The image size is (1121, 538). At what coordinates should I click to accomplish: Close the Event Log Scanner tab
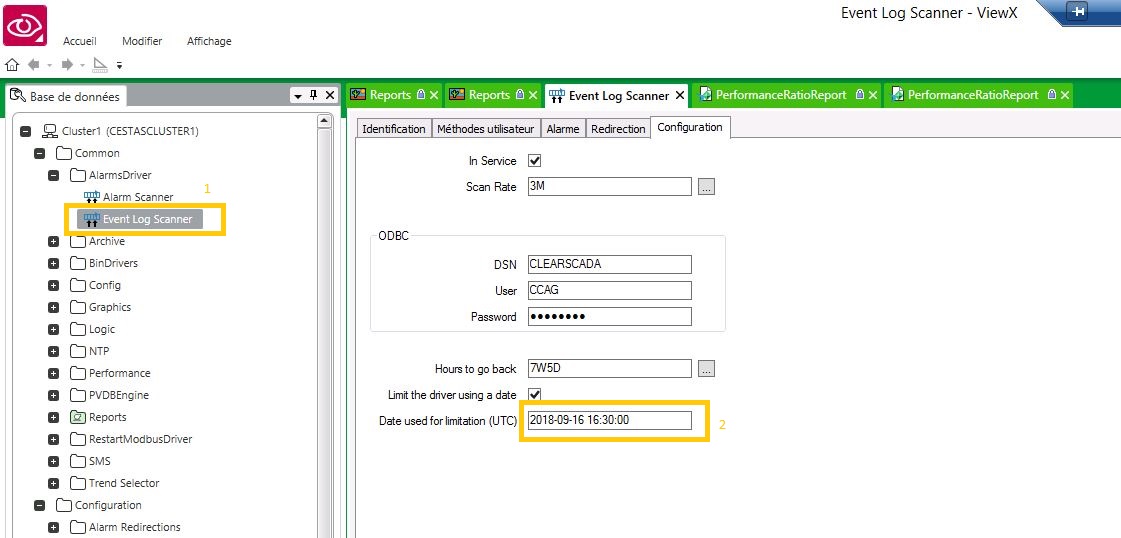680,95
